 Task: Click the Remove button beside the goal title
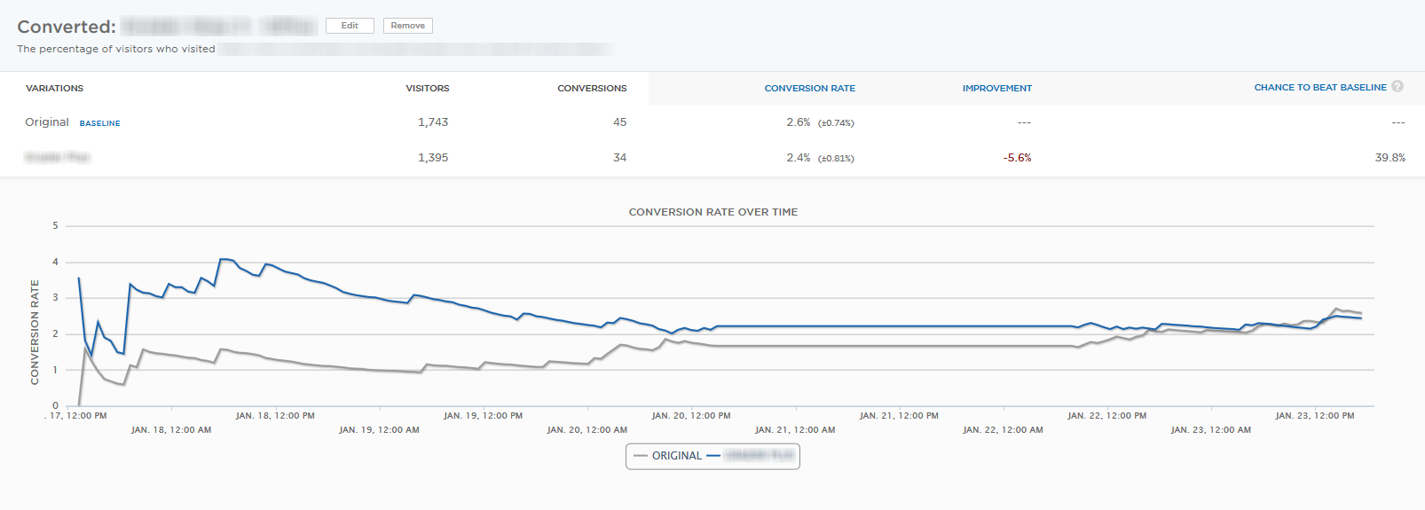point(407,26)
